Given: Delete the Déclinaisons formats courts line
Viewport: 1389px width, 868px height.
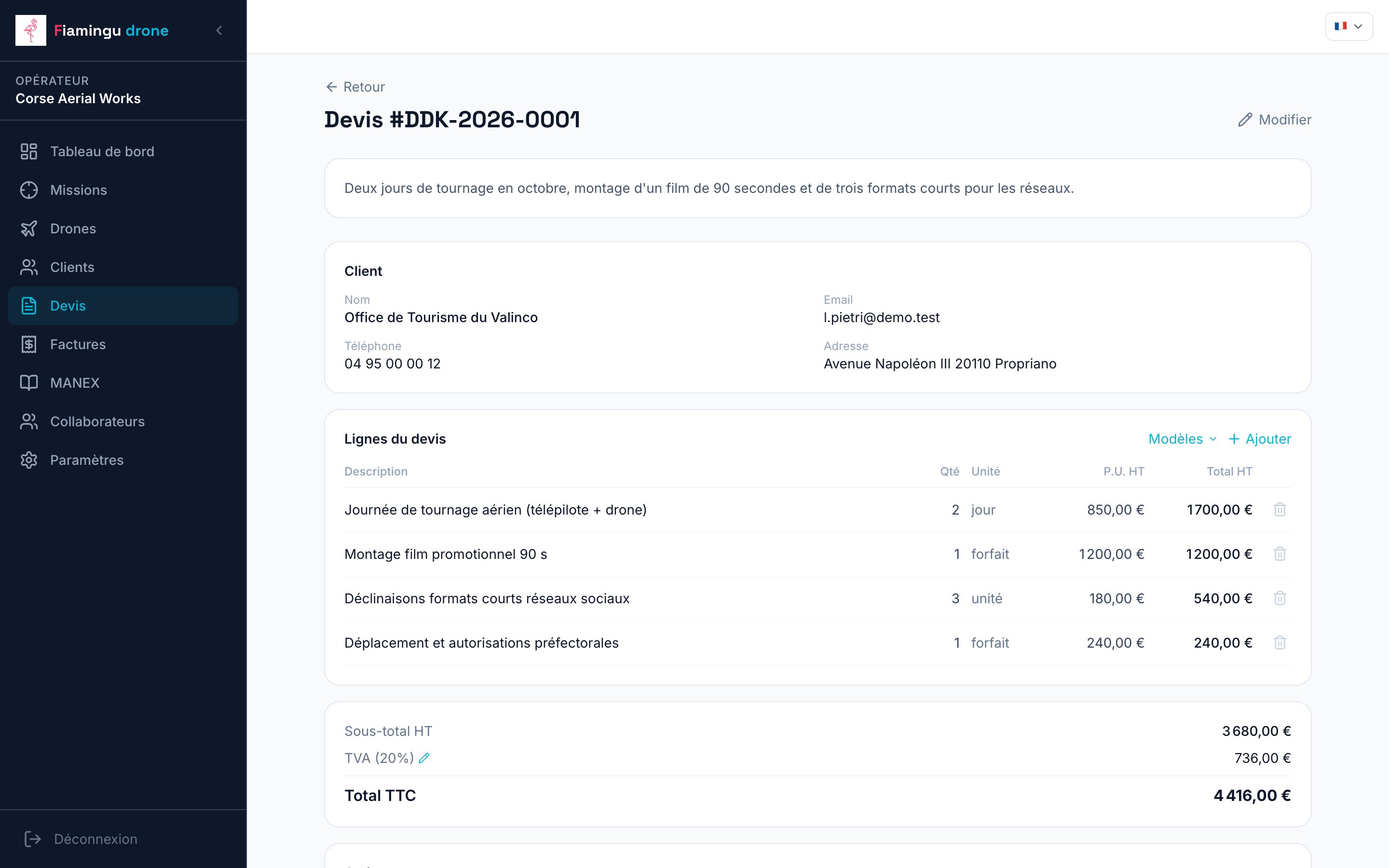Looking at the screenshot, I should (x=1280, y=598).
